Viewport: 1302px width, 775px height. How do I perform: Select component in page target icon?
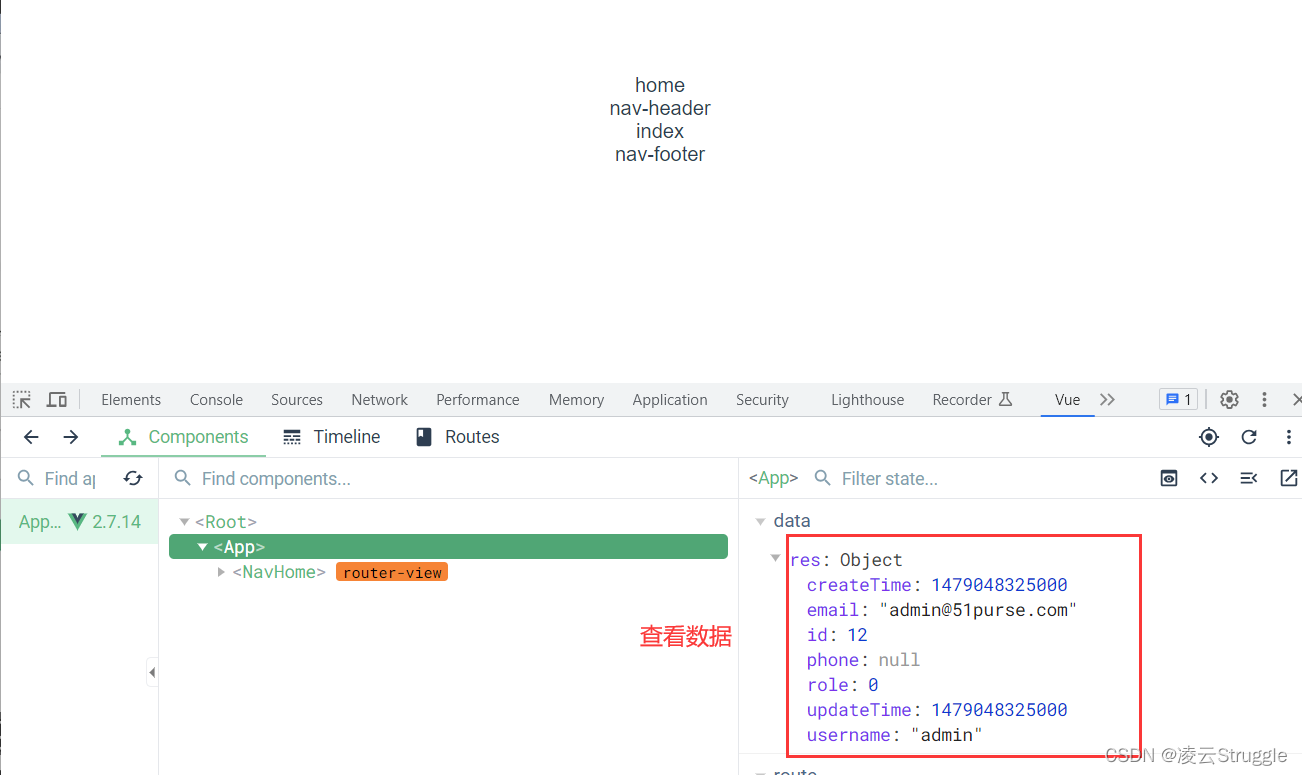pos(1209,437)
